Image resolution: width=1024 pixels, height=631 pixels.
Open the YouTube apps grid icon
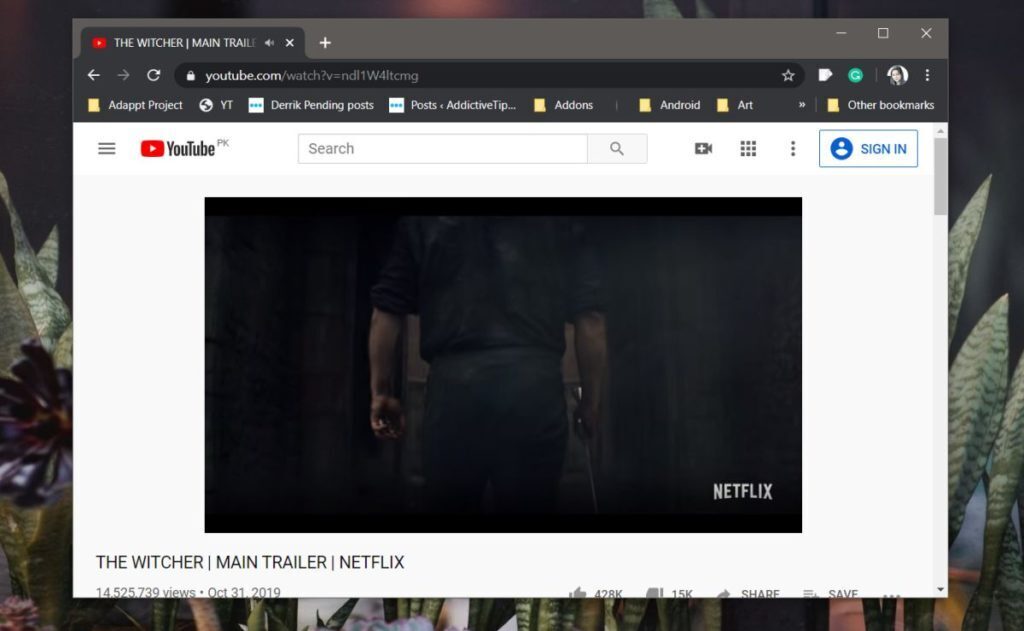coord(748,148)
